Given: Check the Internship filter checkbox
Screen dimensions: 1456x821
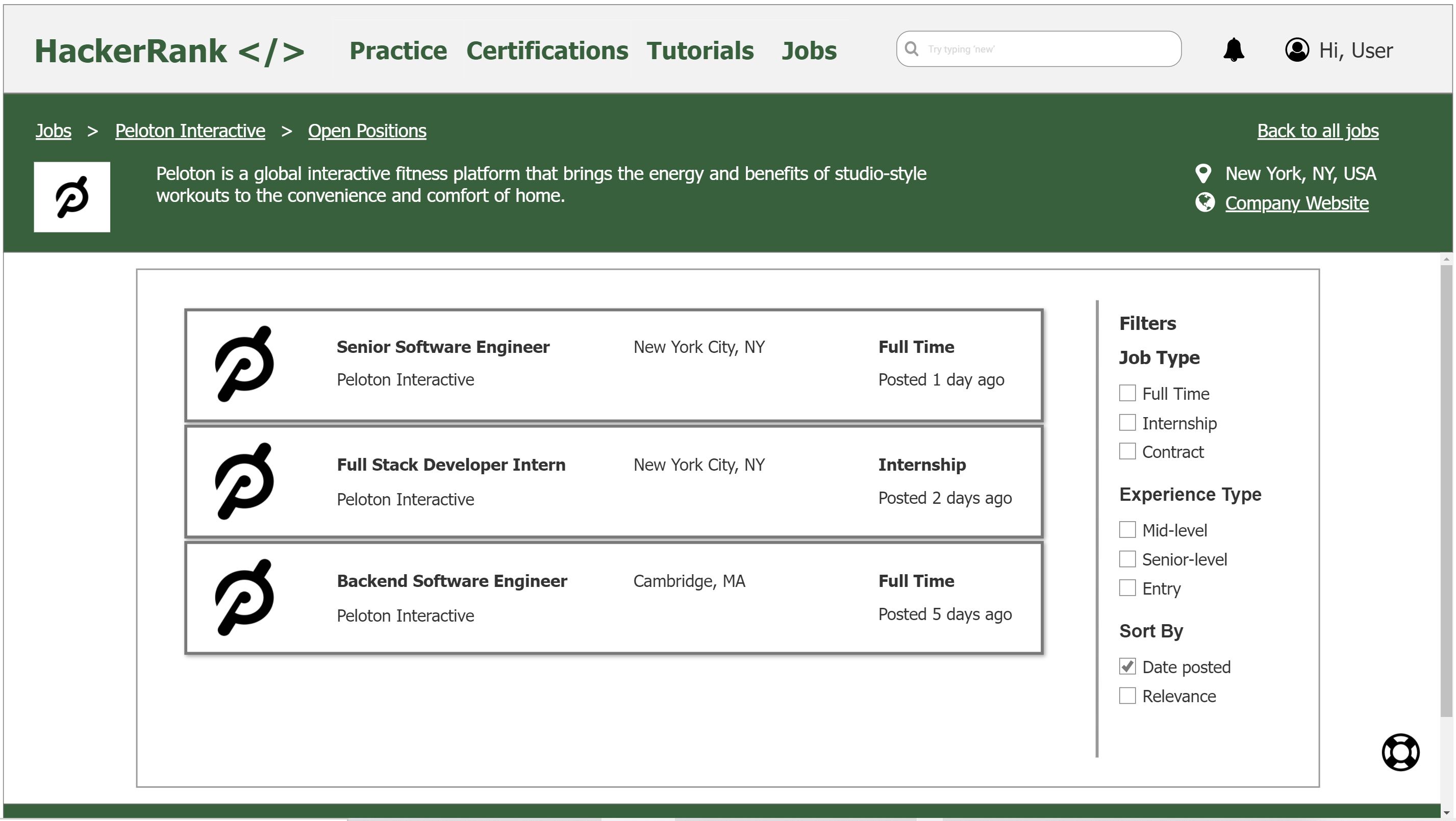Looking at the screenshot, I should pyautogui.click(x=1127, y=422).
